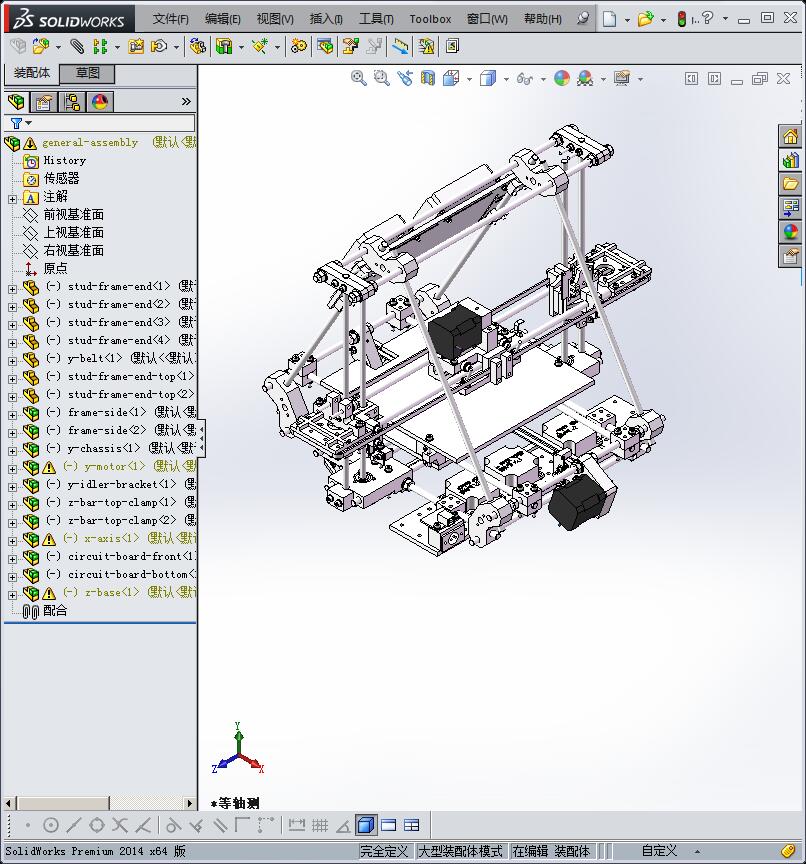Screen dimensions: 806x864
Task: Open File Explorer task pane icon
Action: [791, 184]
